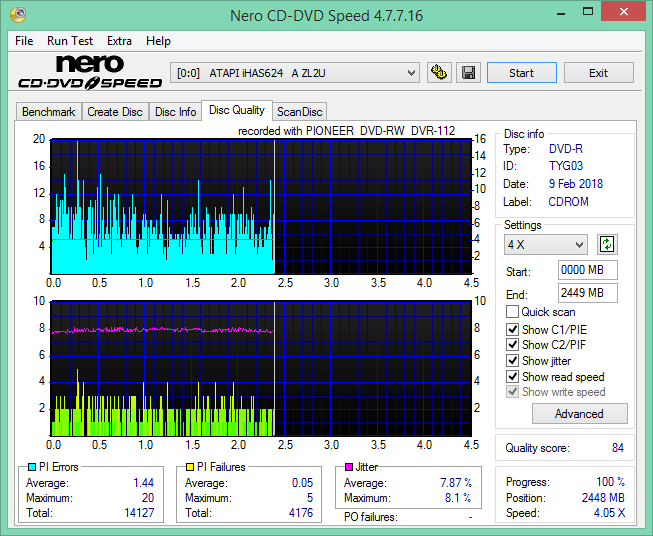Switch to the Benchmark tab
This screenshot has height=536, width=653.
(49, 112)
